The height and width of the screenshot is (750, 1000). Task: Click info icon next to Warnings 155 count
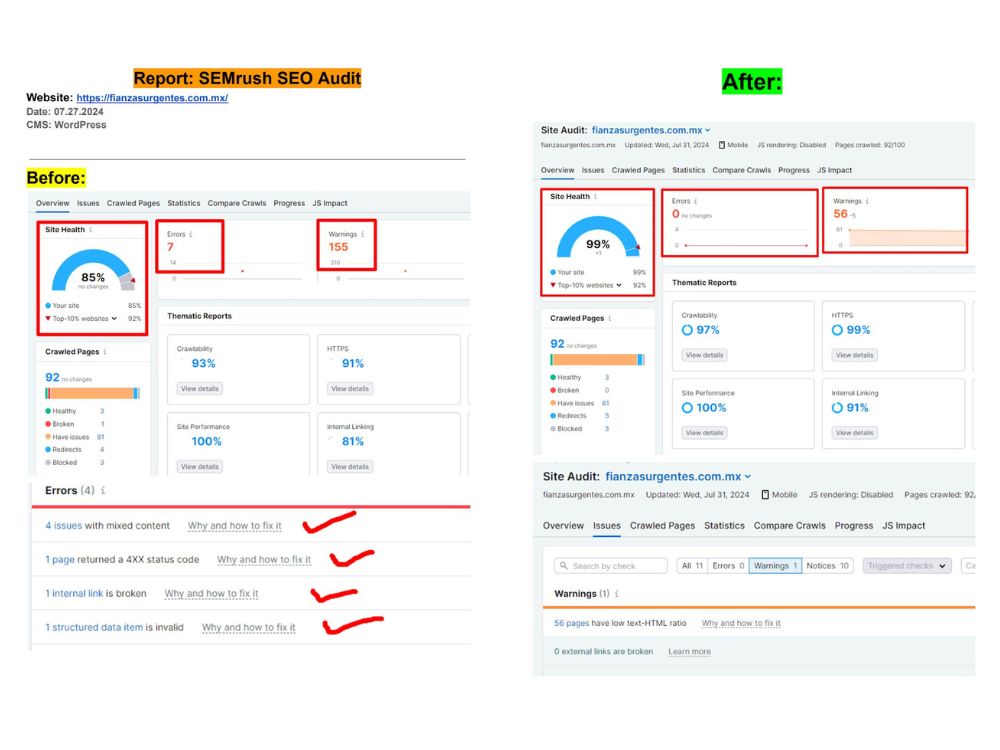point(363,234)
